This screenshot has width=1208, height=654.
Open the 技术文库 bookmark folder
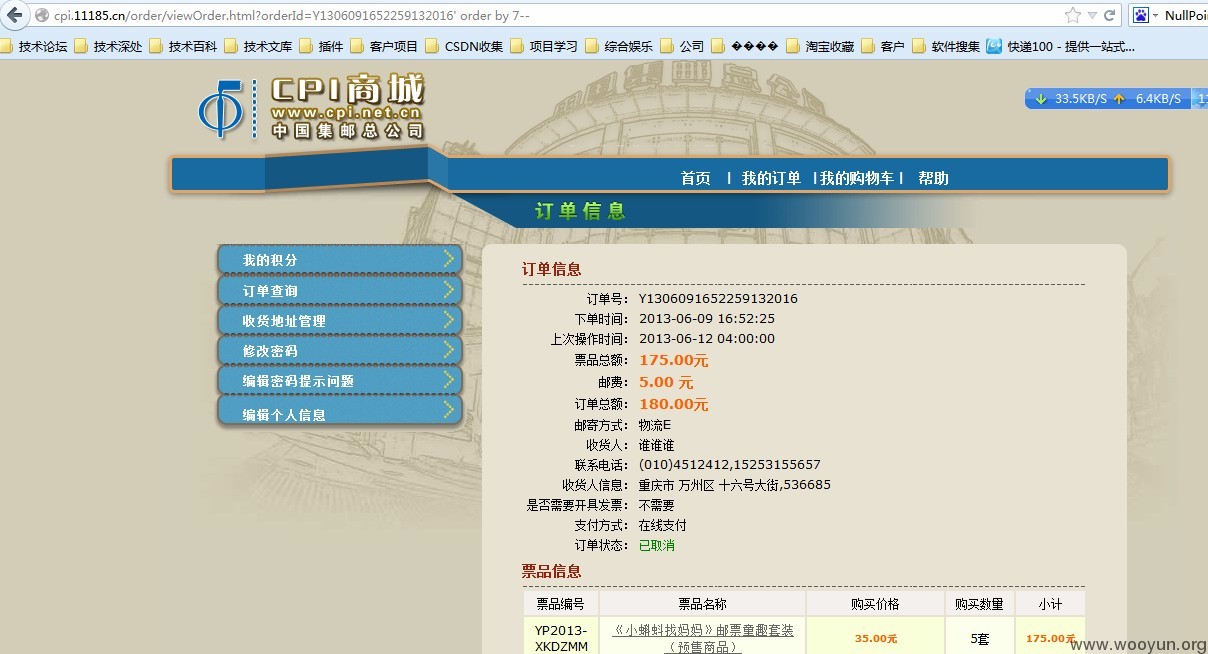(259, 46)
